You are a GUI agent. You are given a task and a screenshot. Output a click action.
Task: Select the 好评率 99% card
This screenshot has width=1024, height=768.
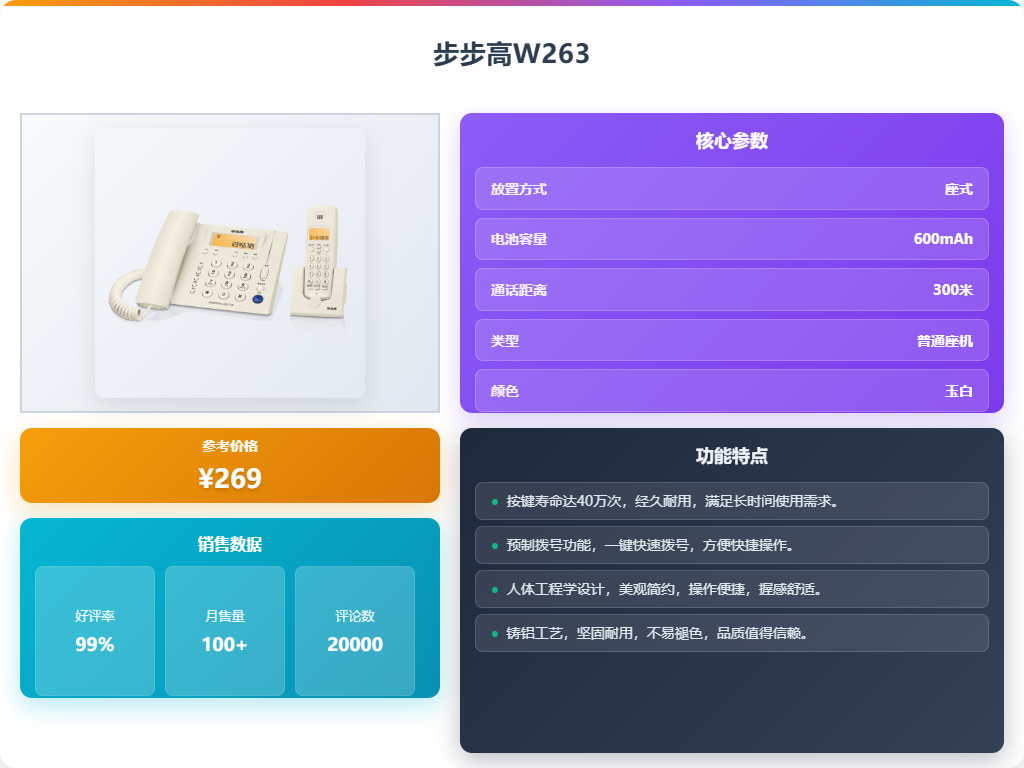[95, 631]
